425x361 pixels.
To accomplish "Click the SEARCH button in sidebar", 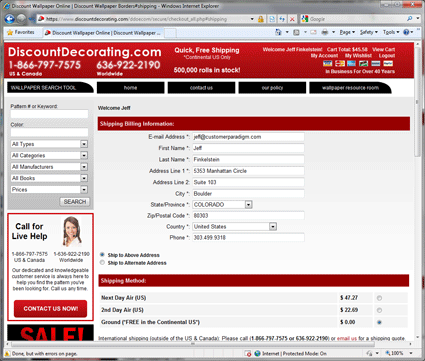I will point(75,202).
